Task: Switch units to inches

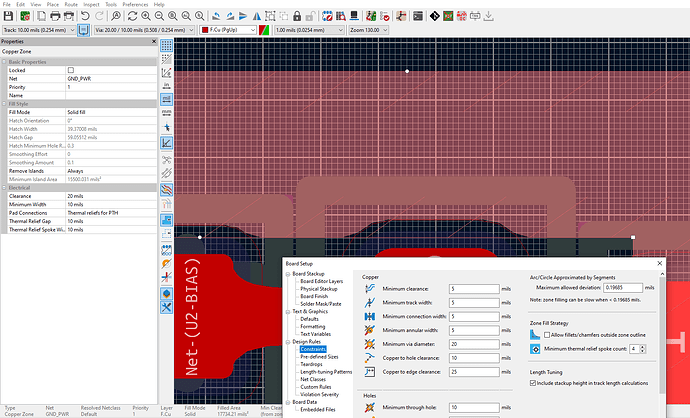Action: [166, 86]
